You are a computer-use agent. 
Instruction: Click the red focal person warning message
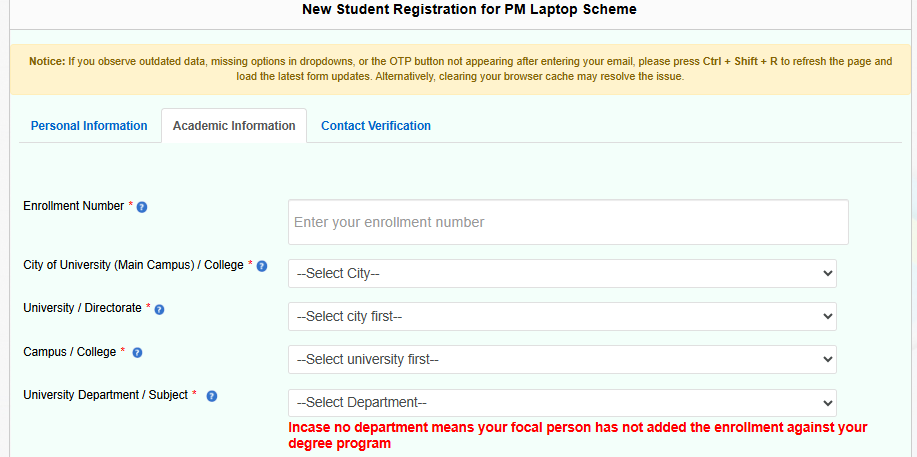point(578,435)
